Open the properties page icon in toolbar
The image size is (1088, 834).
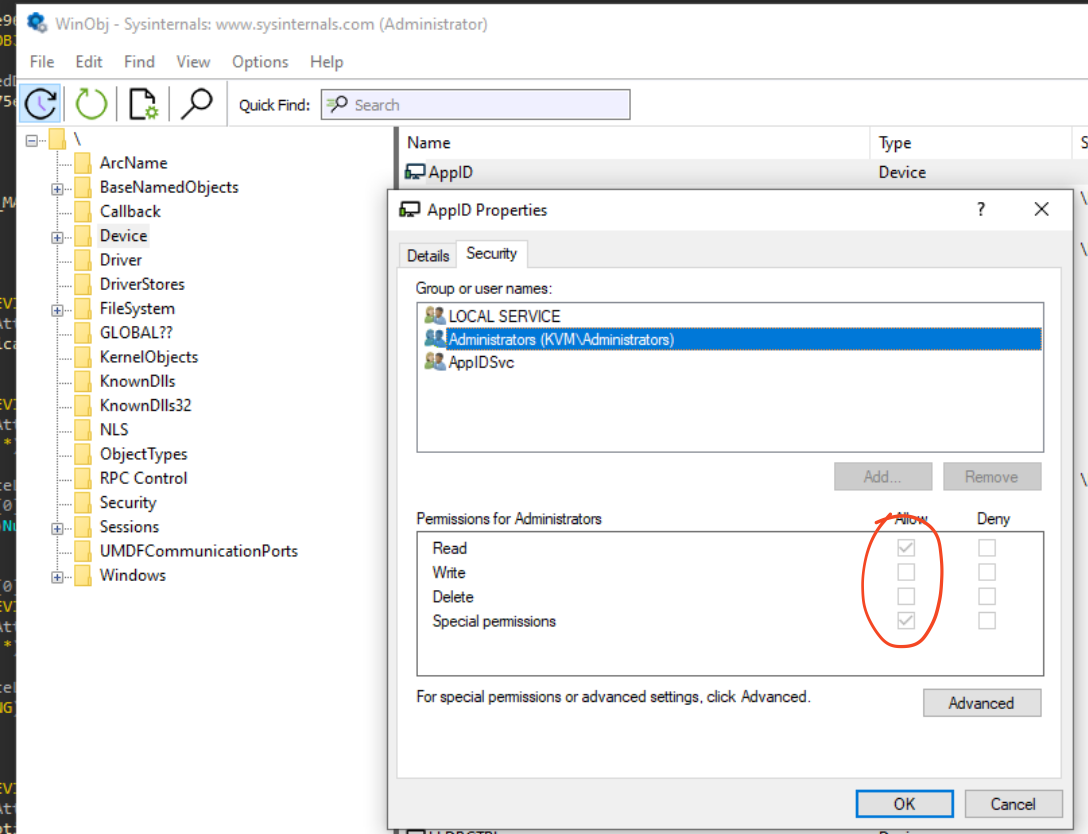pos(144,104)
